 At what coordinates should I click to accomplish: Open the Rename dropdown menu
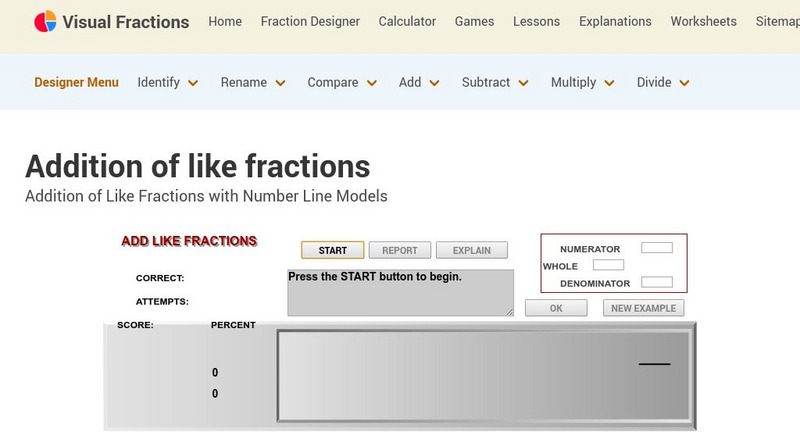tap(253, 83)
